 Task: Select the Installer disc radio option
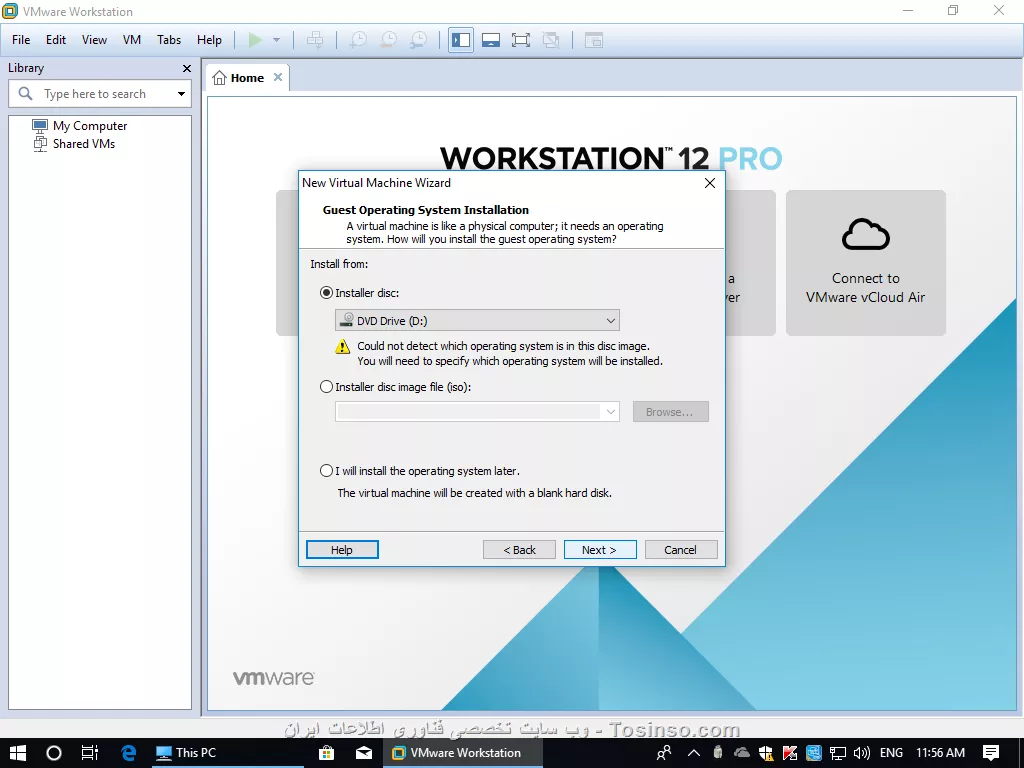[326, 293]
